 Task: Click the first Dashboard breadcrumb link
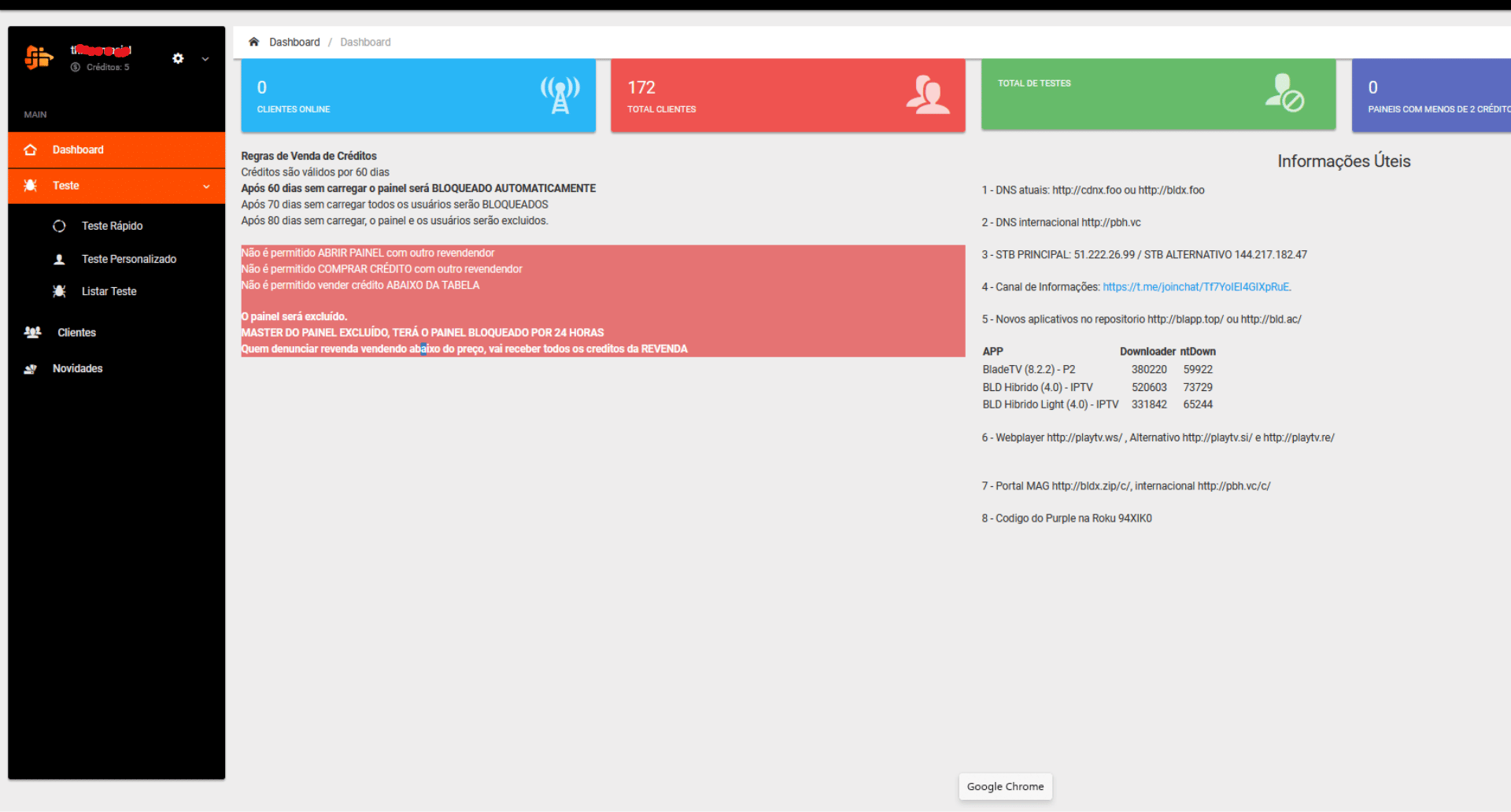(x=294, y=42)
